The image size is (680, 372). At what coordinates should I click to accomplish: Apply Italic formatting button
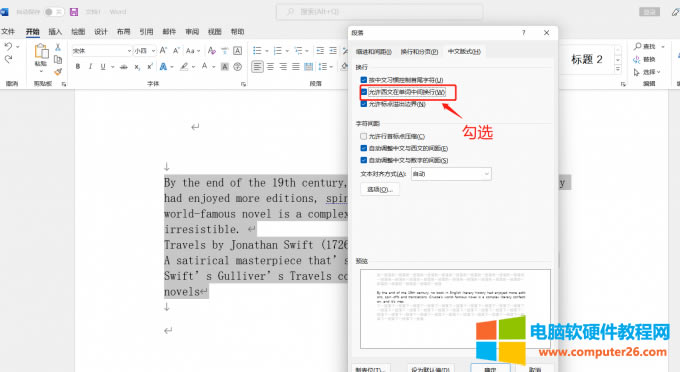pos(90,67)
